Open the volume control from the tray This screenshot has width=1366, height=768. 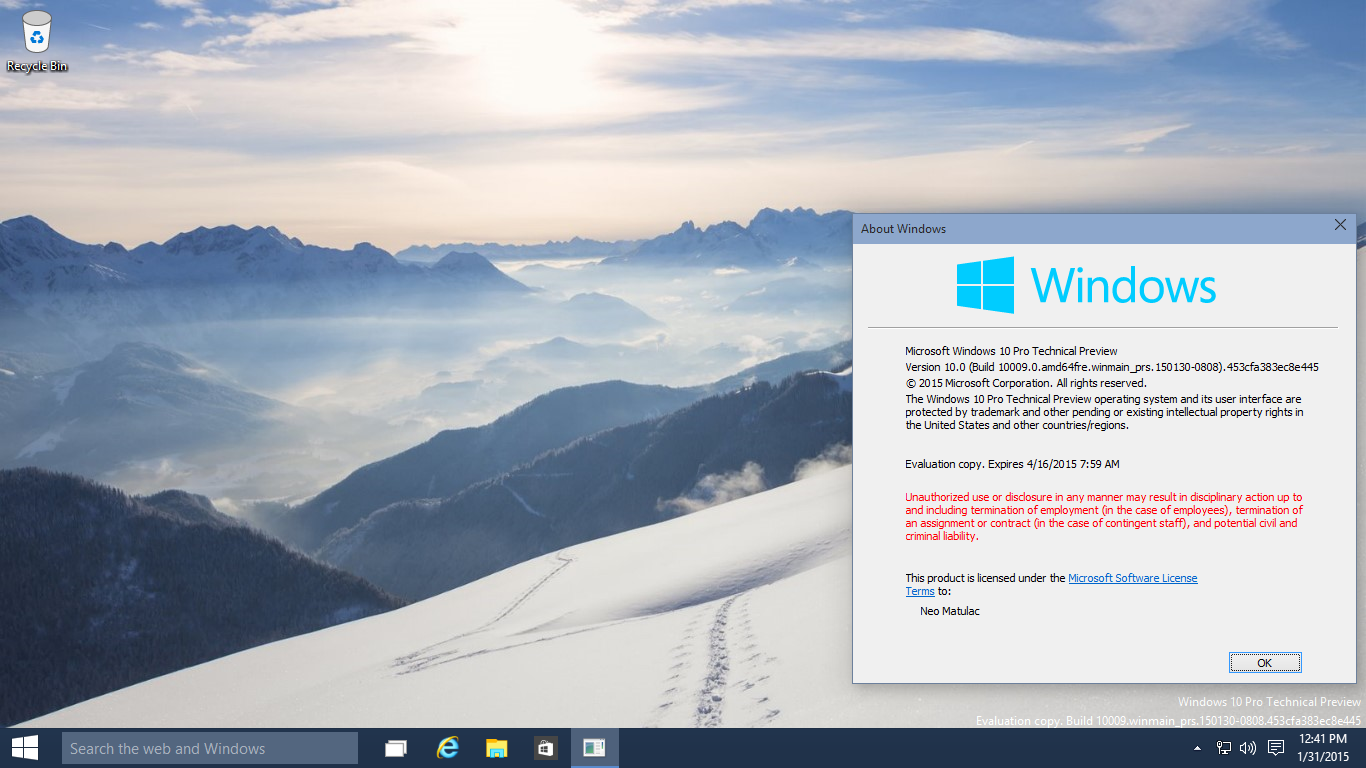pos(1246,747)
